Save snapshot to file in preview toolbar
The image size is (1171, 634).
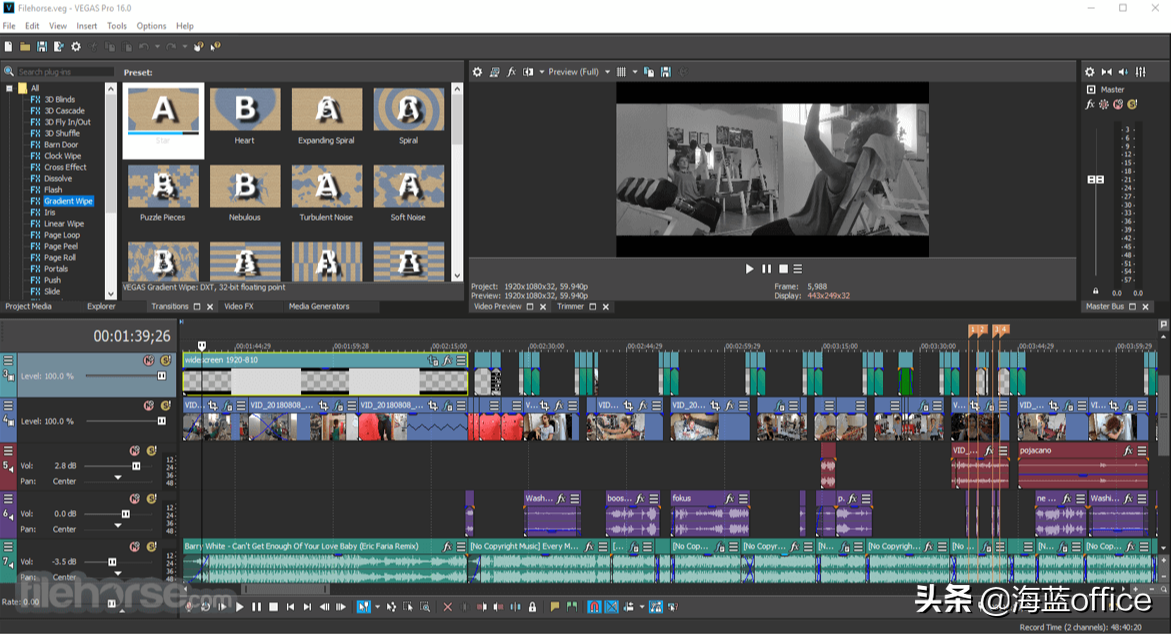665,72
